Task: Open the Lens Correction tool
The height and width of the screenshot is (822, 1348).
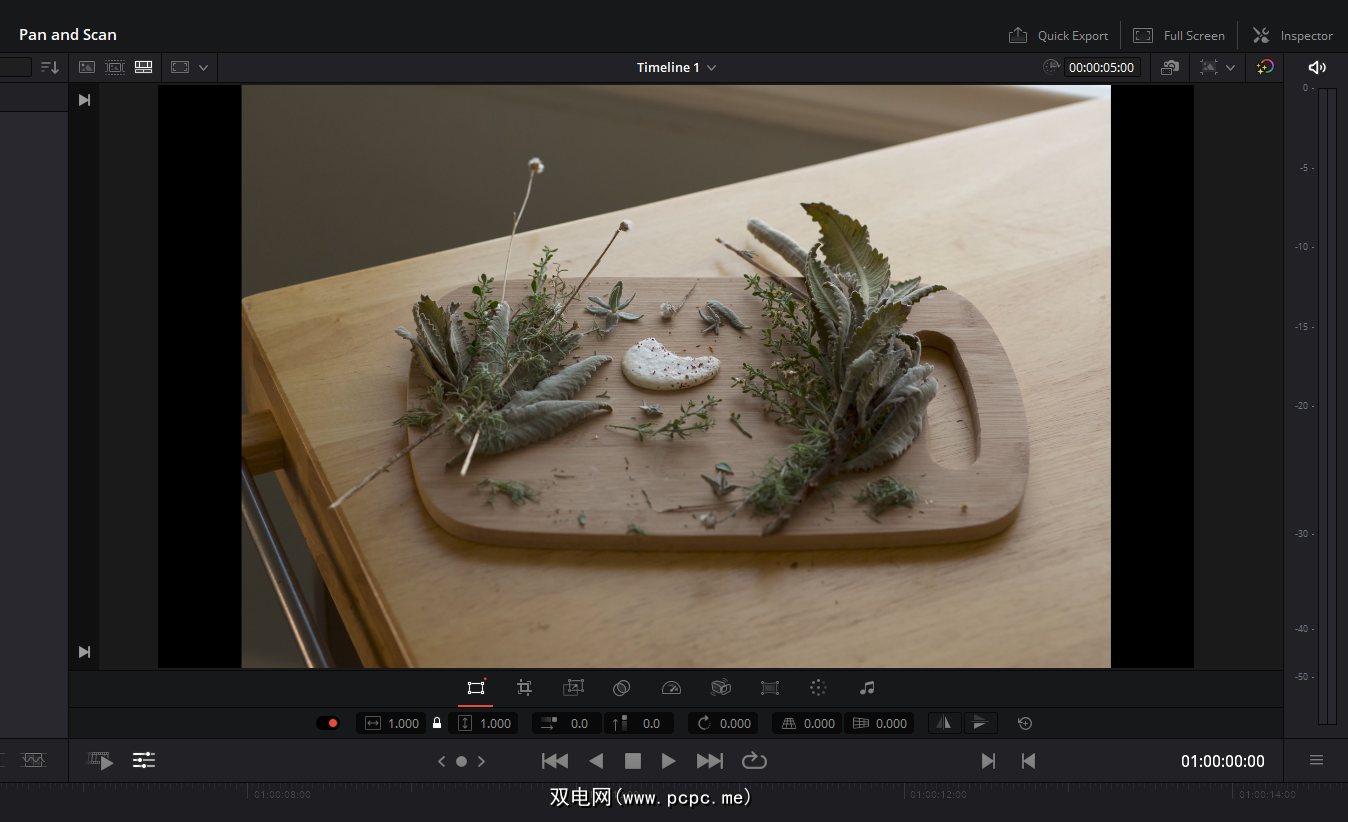Action: pyautogui.click(x=769, y=688)
